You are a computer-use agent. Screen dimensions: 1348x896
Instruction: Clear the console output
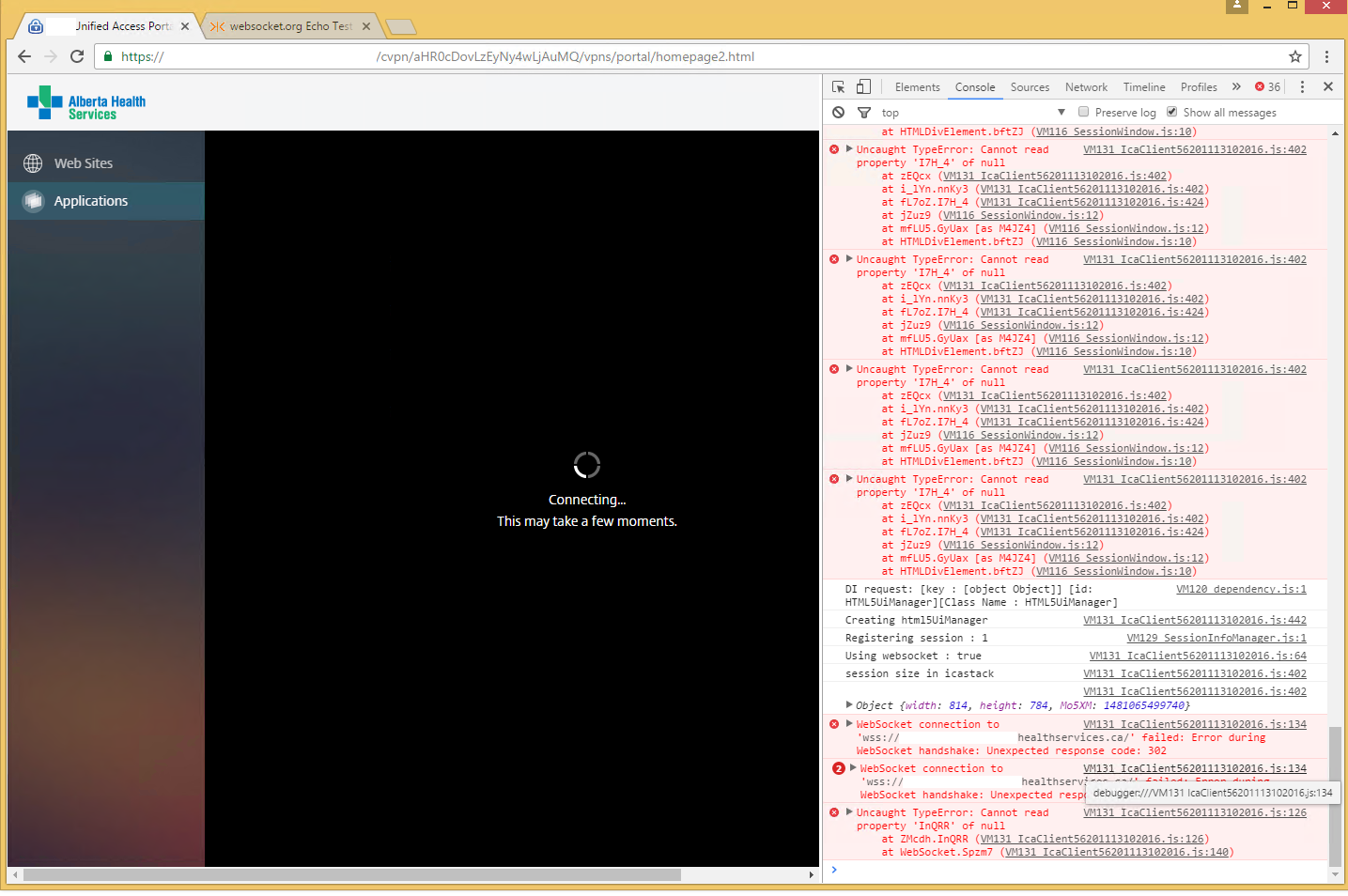point(837,112)
